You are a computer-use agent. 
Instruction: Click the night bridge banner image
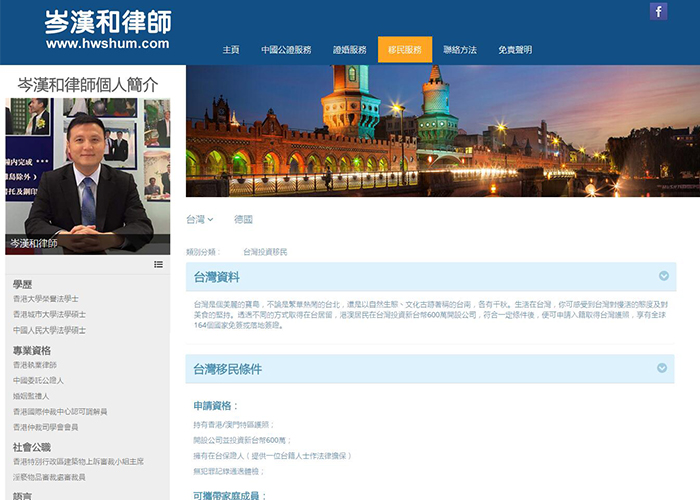coord(442,130)
